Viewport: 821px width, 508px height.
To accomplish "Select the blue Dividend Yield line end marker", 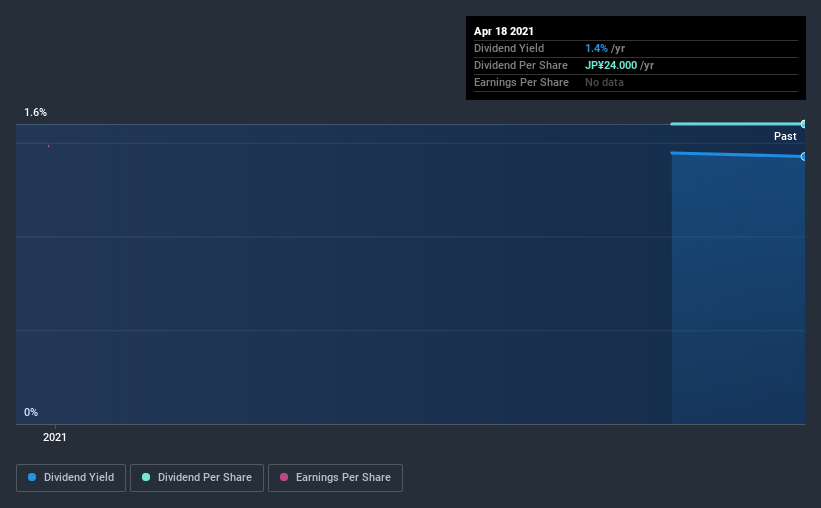I will tap(803, 156).
